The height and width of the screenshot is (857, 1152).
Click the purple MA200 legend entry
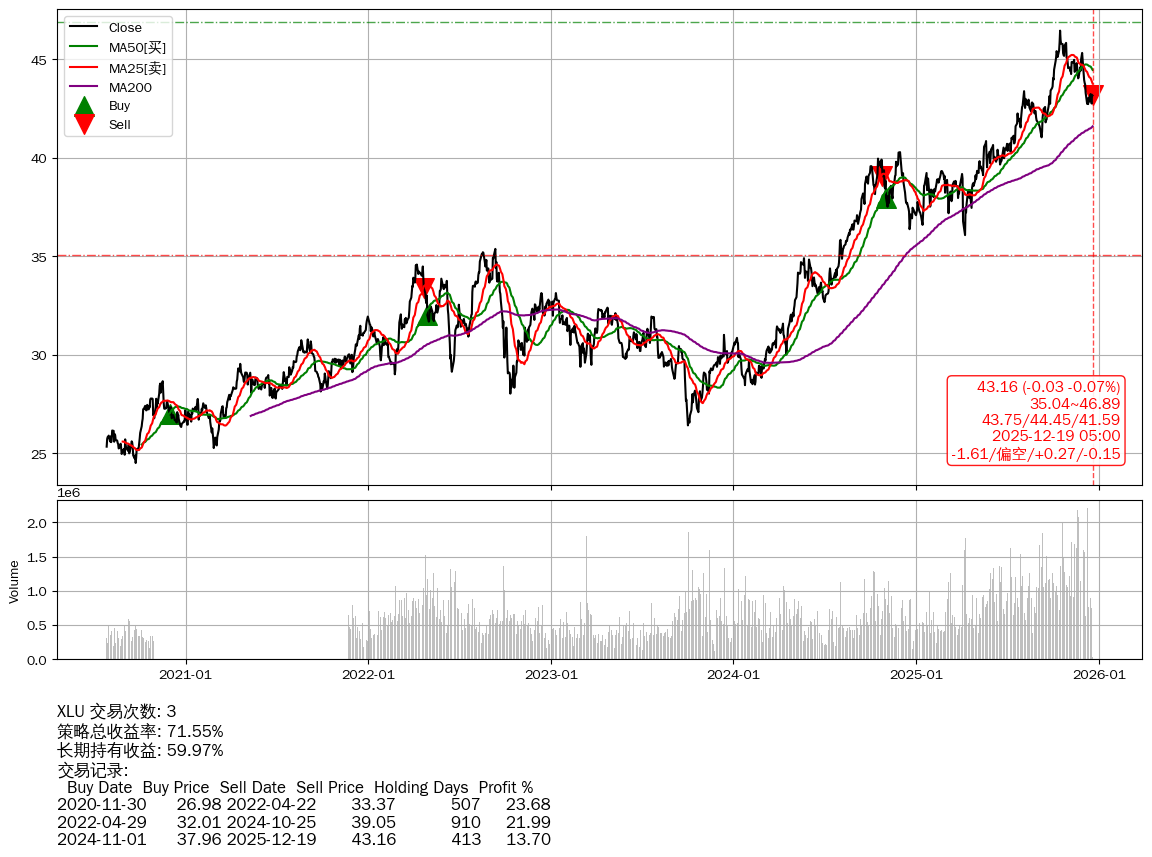[x=130, y=87]
